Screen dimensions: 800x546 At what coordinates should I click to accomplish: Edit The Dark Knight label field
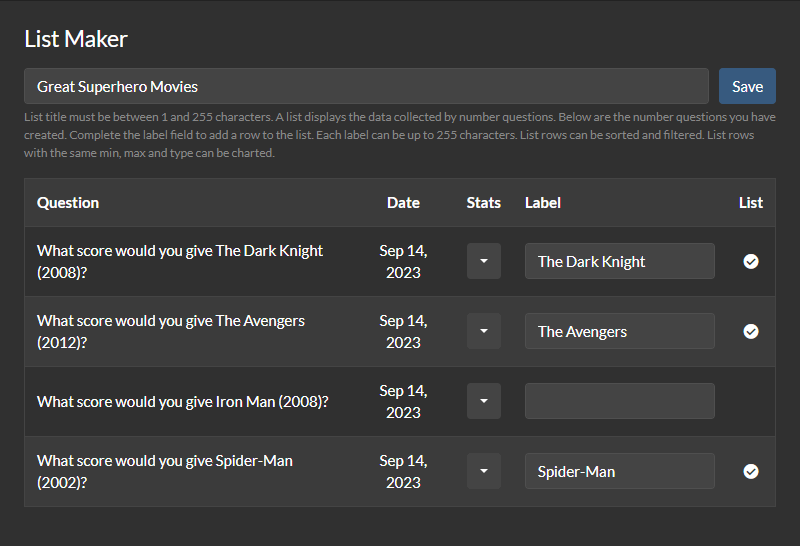point(619,261)
